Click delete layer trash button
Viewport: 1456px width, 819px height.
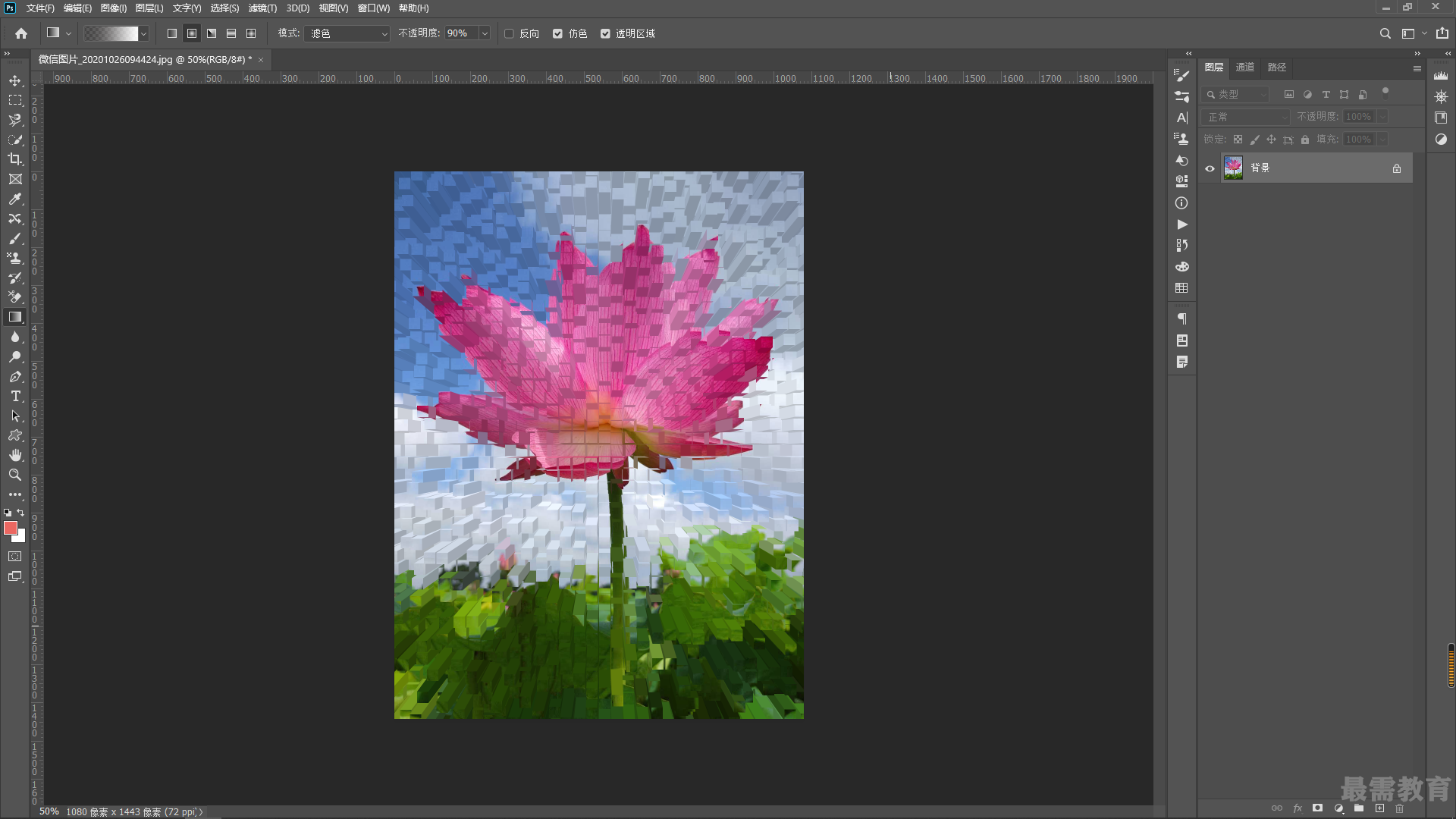tap(1400, 808)
